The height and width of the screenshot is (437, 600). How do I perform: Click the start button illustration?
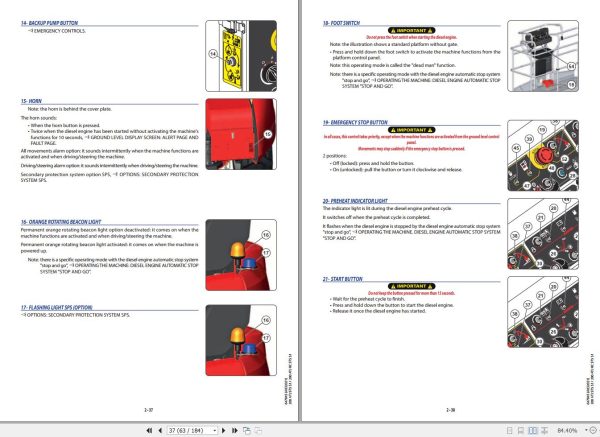[543, 312]
